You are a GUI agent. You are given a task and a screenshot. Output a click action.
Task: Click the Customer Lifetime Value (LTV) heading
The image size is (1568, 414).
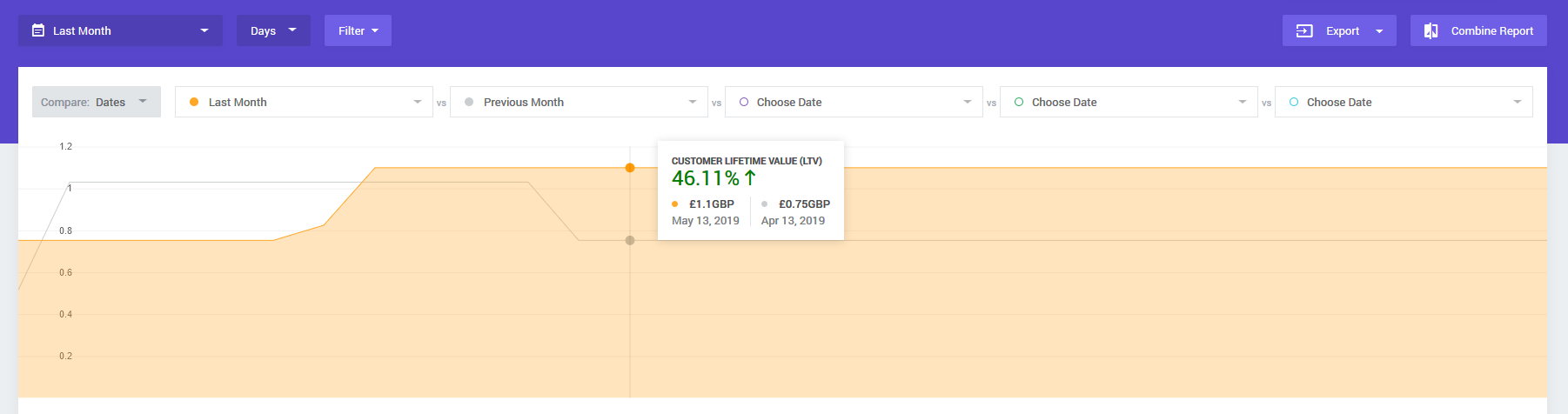click(747, 161)
